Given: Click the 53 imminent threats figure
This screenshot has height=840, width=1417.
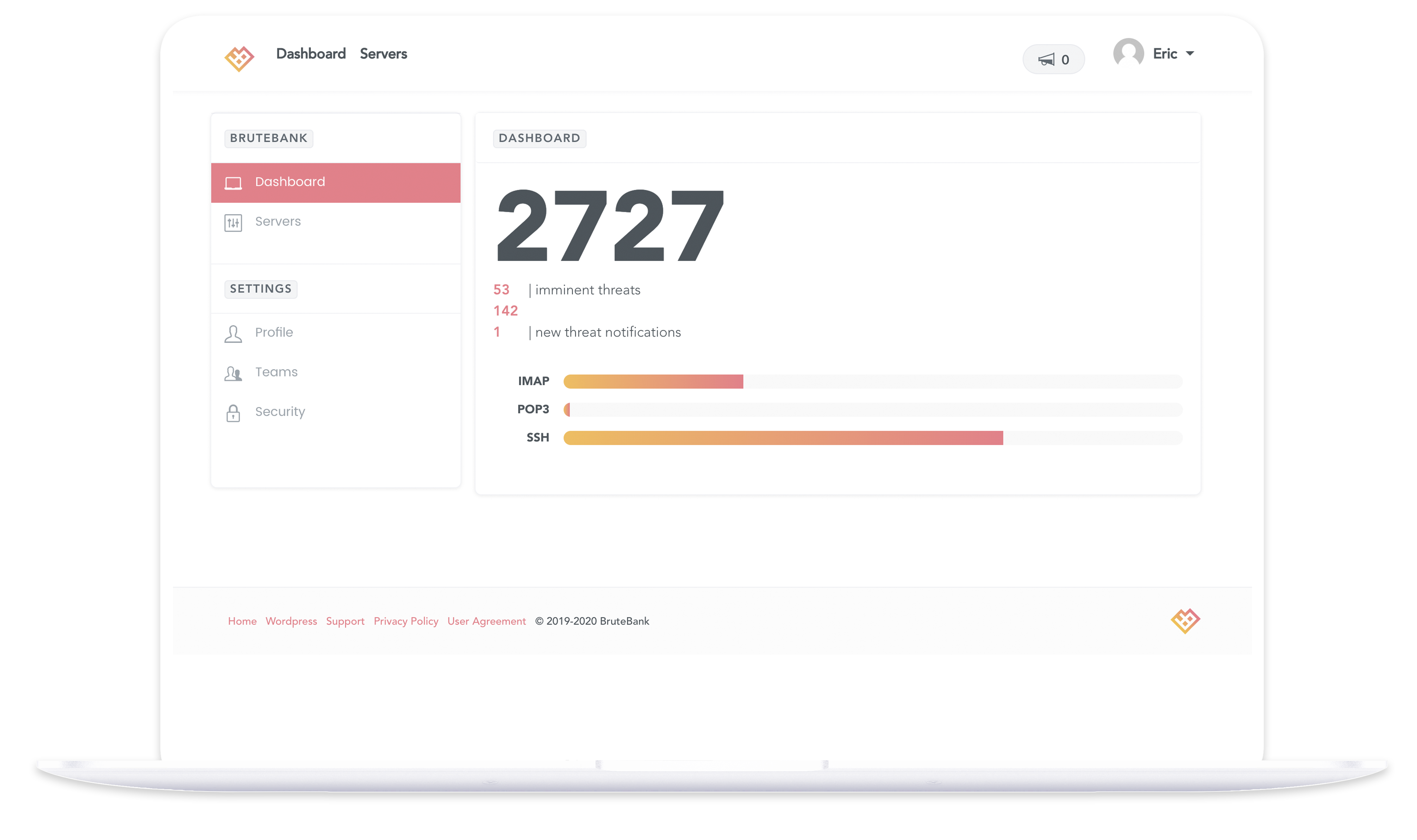Looking at the screenshot, I should pyautogui.click(x=501, y=290).
